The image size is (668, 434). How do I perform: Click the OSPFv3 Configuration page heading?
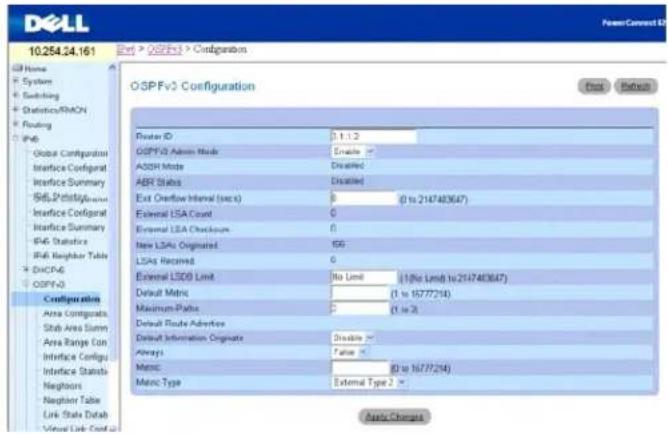(x=193, y=86)
